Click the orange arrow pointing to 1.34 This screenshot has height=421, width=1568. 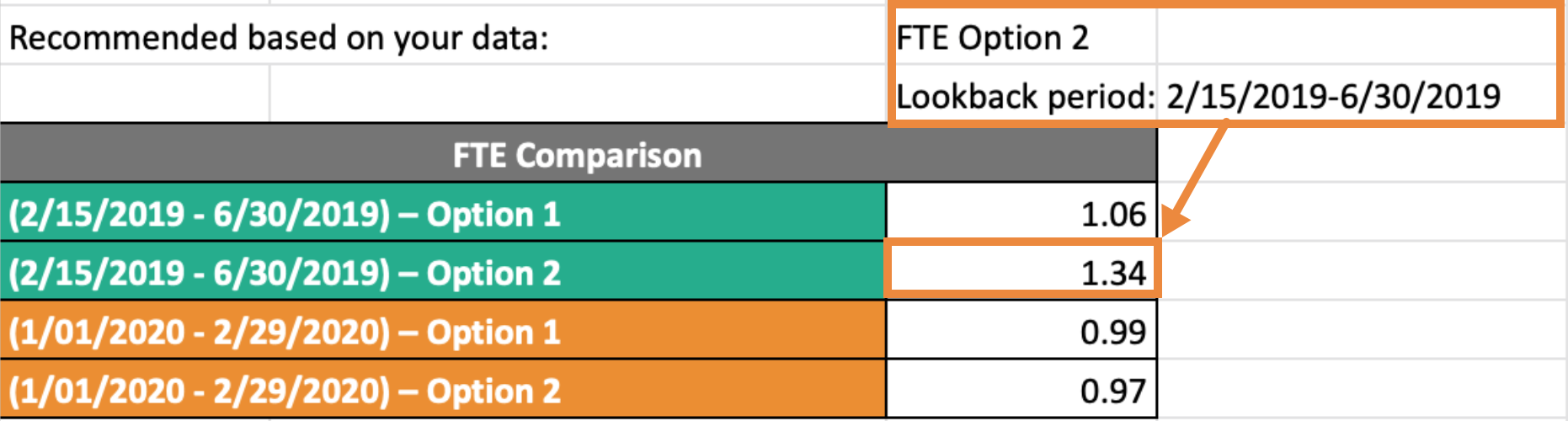click(1194, 179)
